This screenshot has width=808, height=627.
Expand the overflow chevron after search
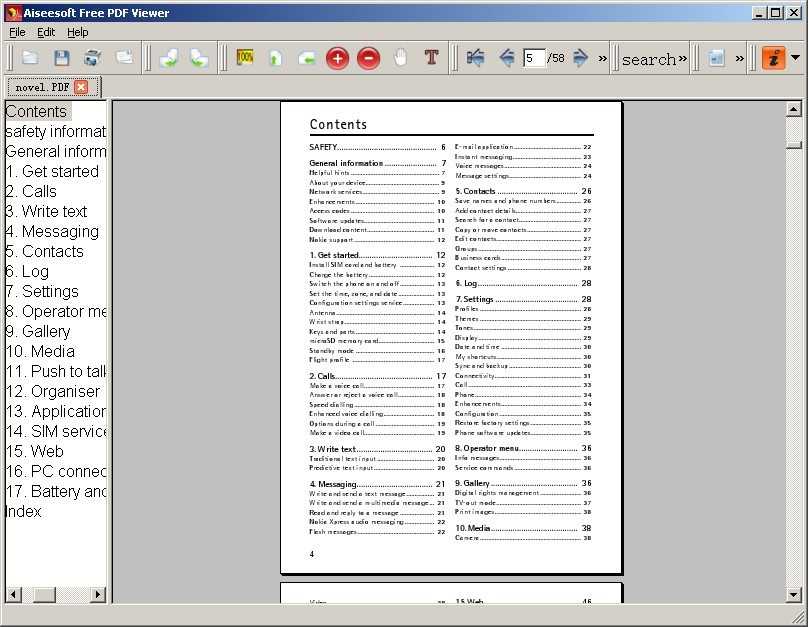tap(683, 58)
